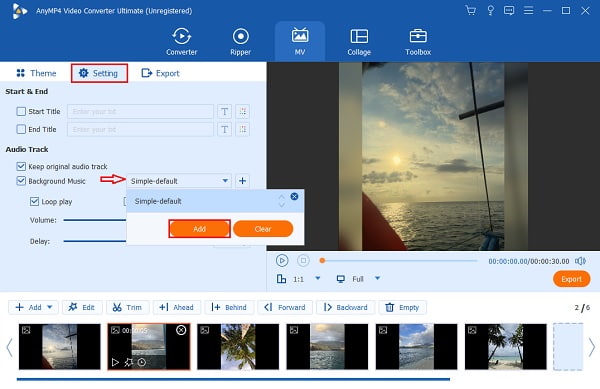Expand the Full display mode dropdown
The image size is (600, 389).
pyautogui.click(x=377, y=278)
